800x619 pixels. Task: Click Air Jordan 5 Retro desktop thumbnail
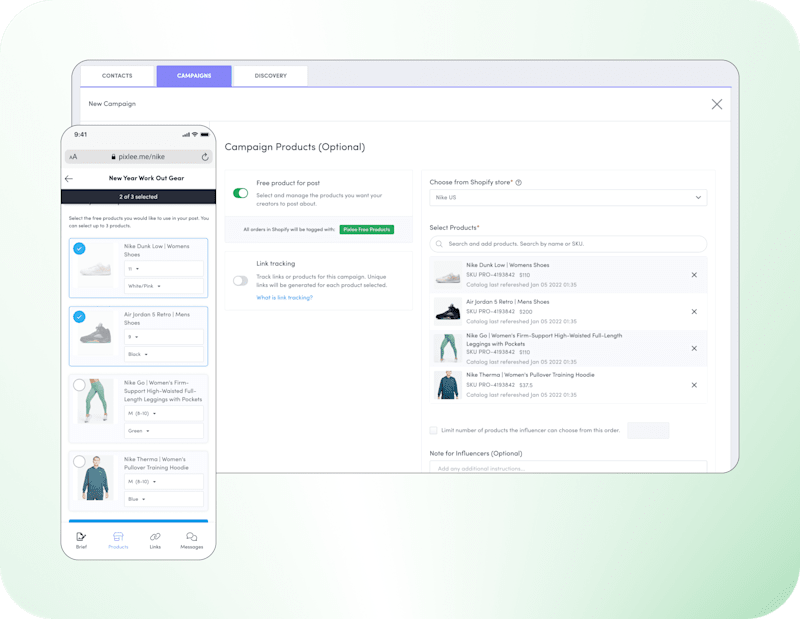point(447,311)
